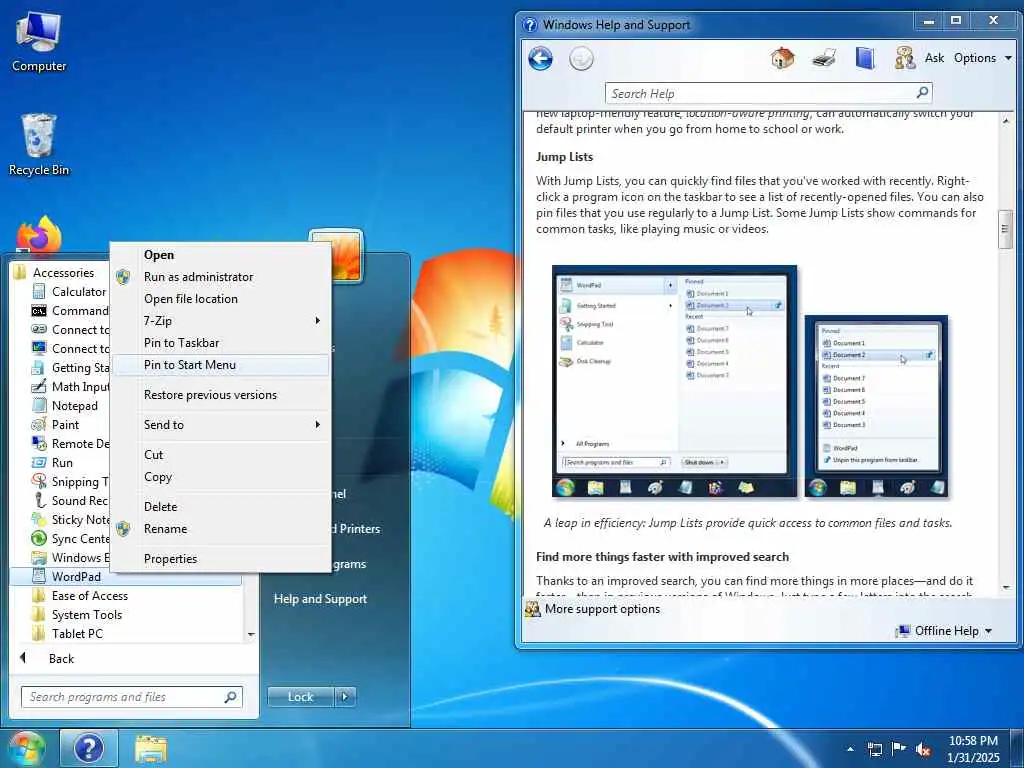This screenshot has width=1024, height=768.
Task: Click the Paint icon in Start menu
Action: 39,424
